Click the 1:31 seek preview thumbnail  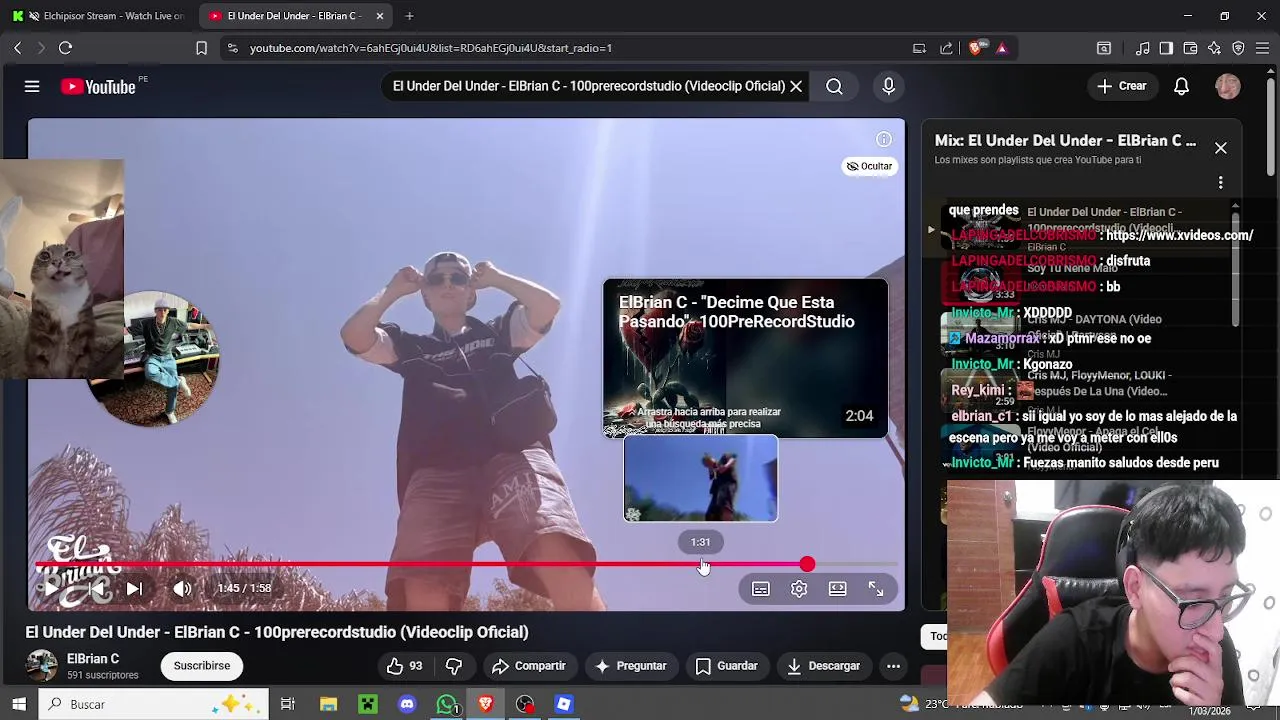[700, 478]
